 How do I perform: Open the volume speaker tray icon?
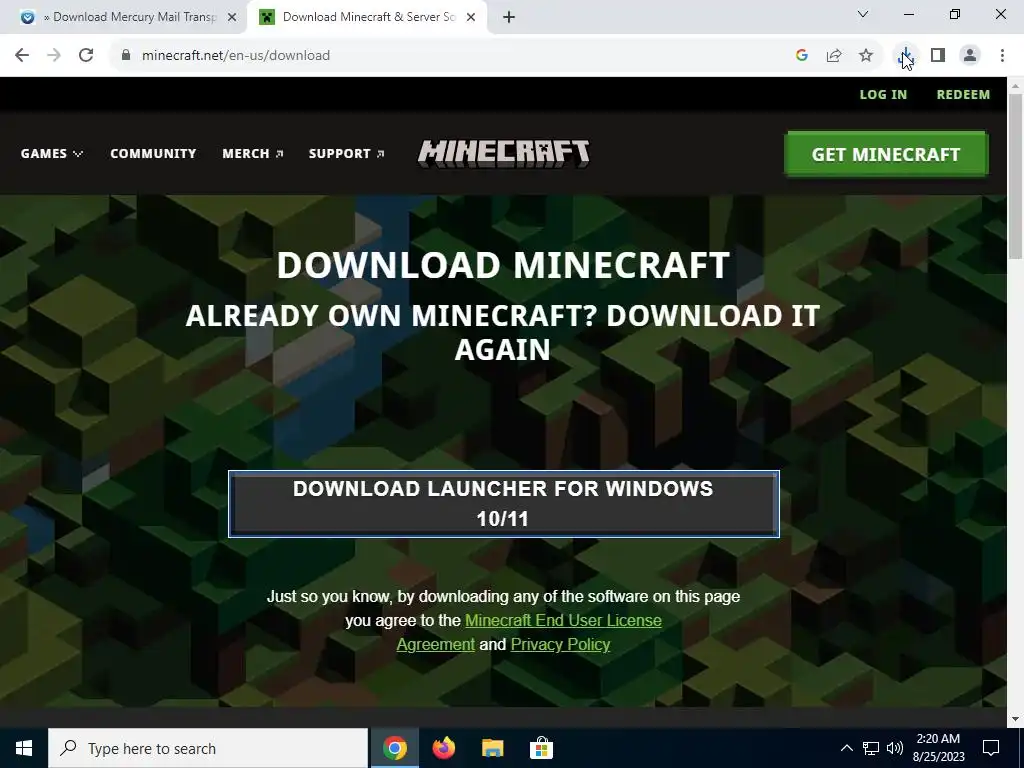point(895,748)
